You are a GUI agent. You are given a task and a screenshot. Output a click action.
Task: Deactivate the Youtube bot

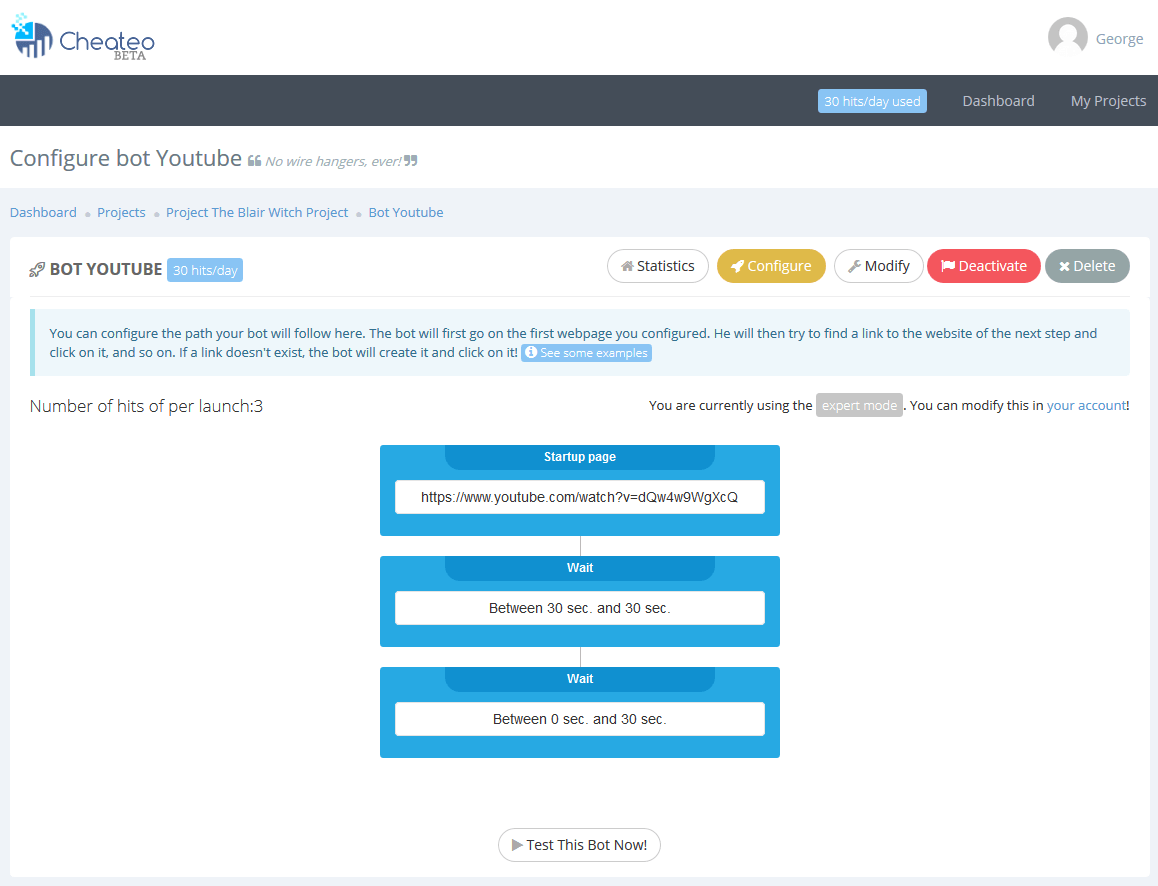coord(984,266)
